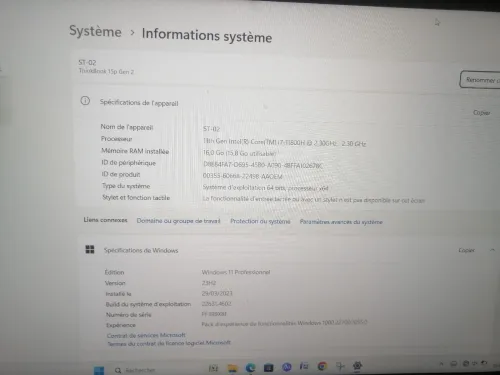
Task: Click the Spécifications de l'appareil header
Action: pos(139,103)
